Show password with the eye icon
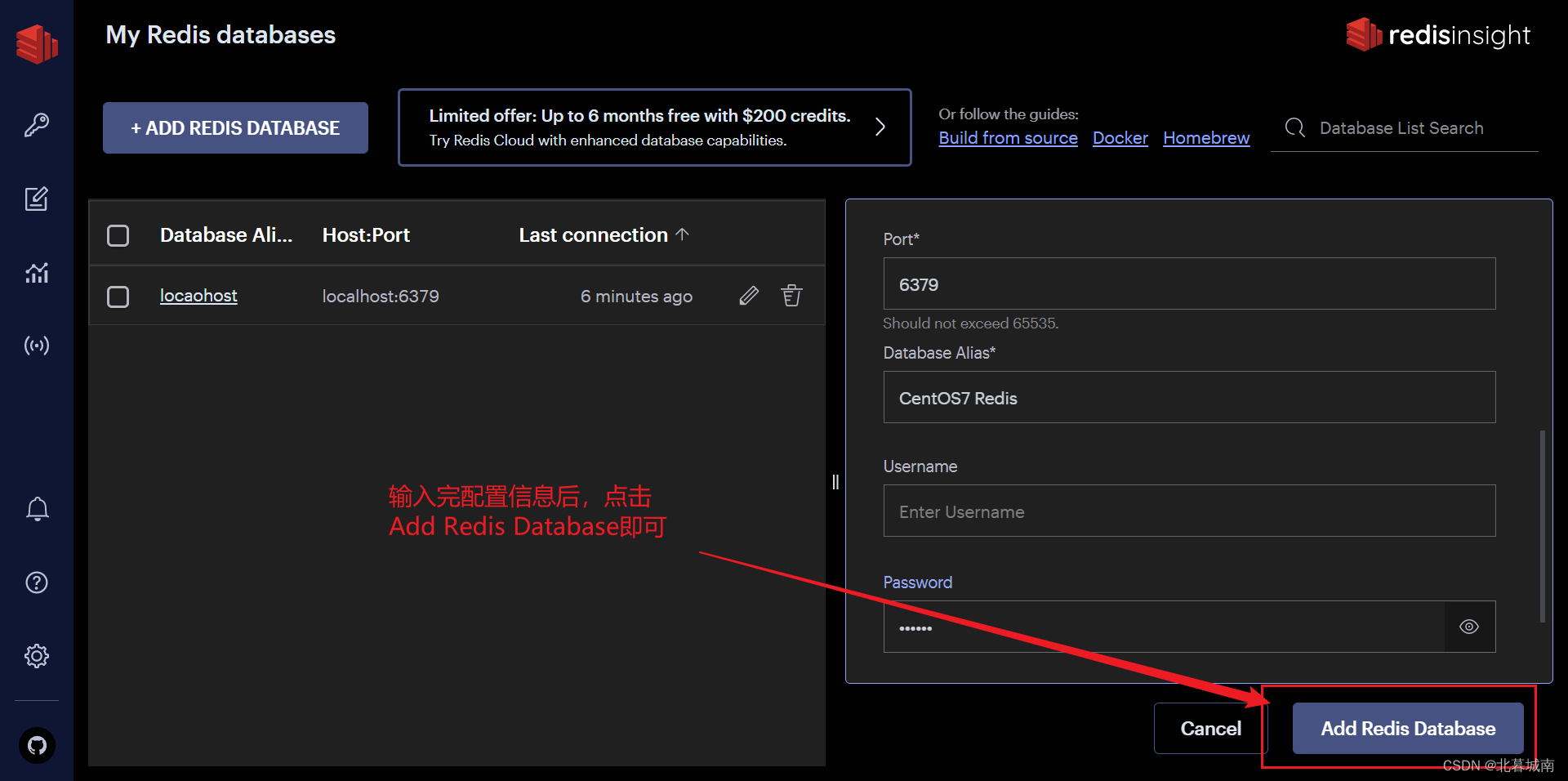The height and width of the screenshot is (781, 1568). coord(1469,627)
